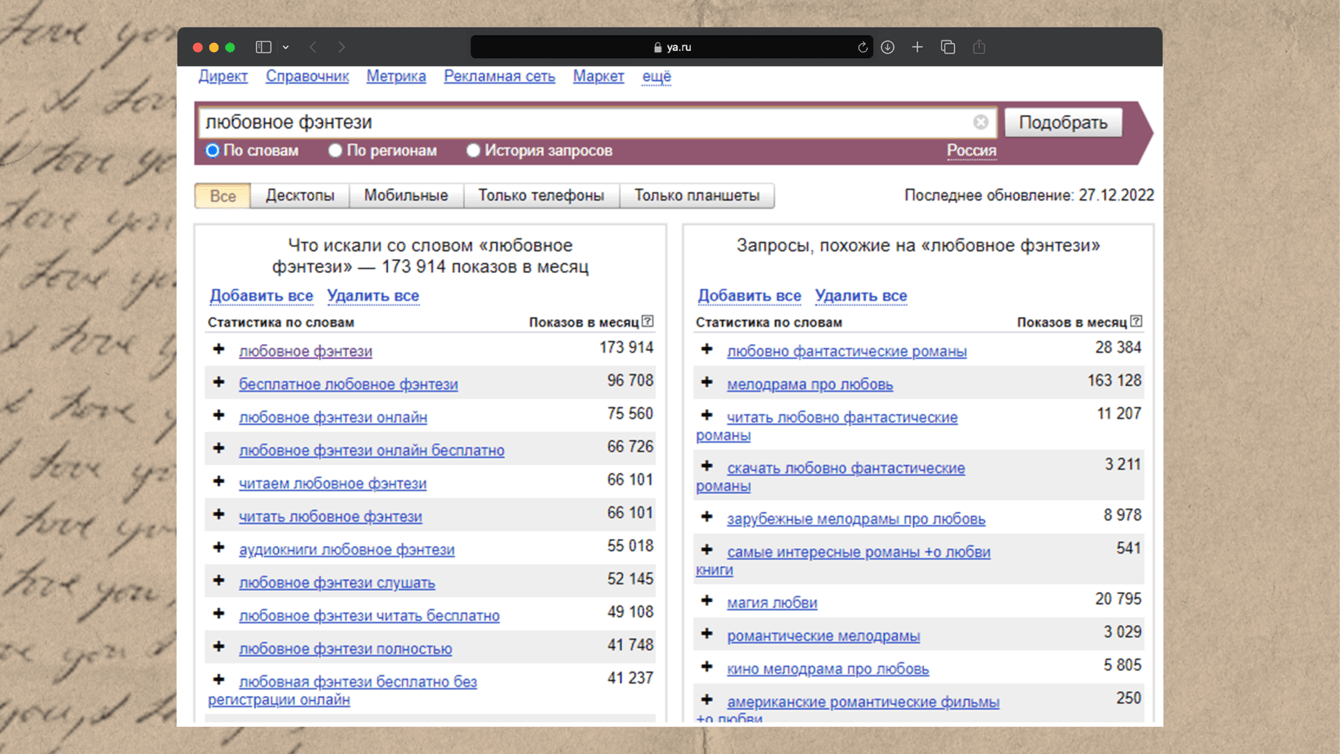This screenshot has height=754, width=1340.
Task: Click plus beside 'зарубежные мелодрамы про любовь'
Action: [x=707, y=518]
